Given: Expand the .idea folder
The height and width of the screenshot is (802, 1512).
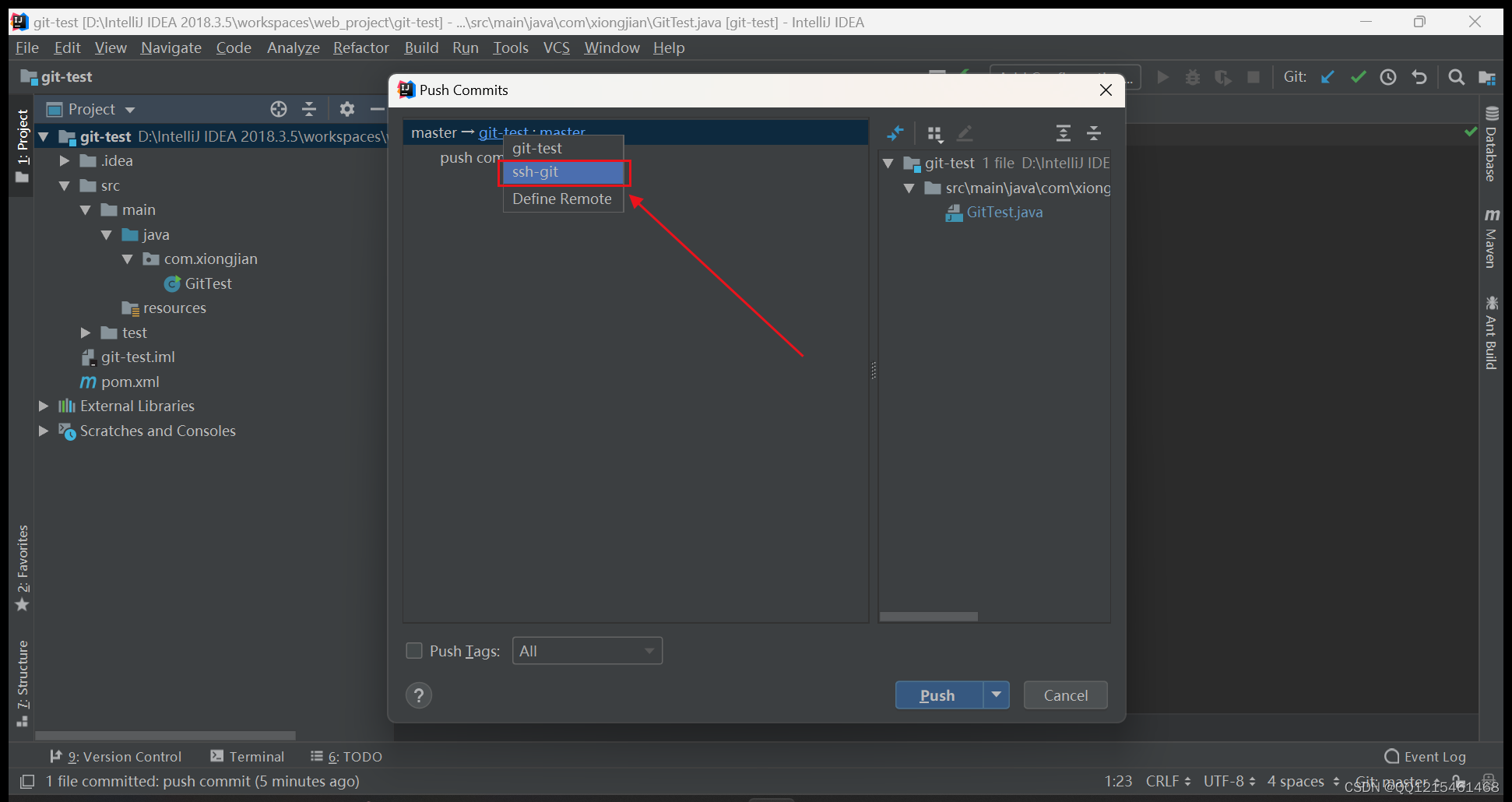Looking at the screenshot, I should click(x=65, y=161).
